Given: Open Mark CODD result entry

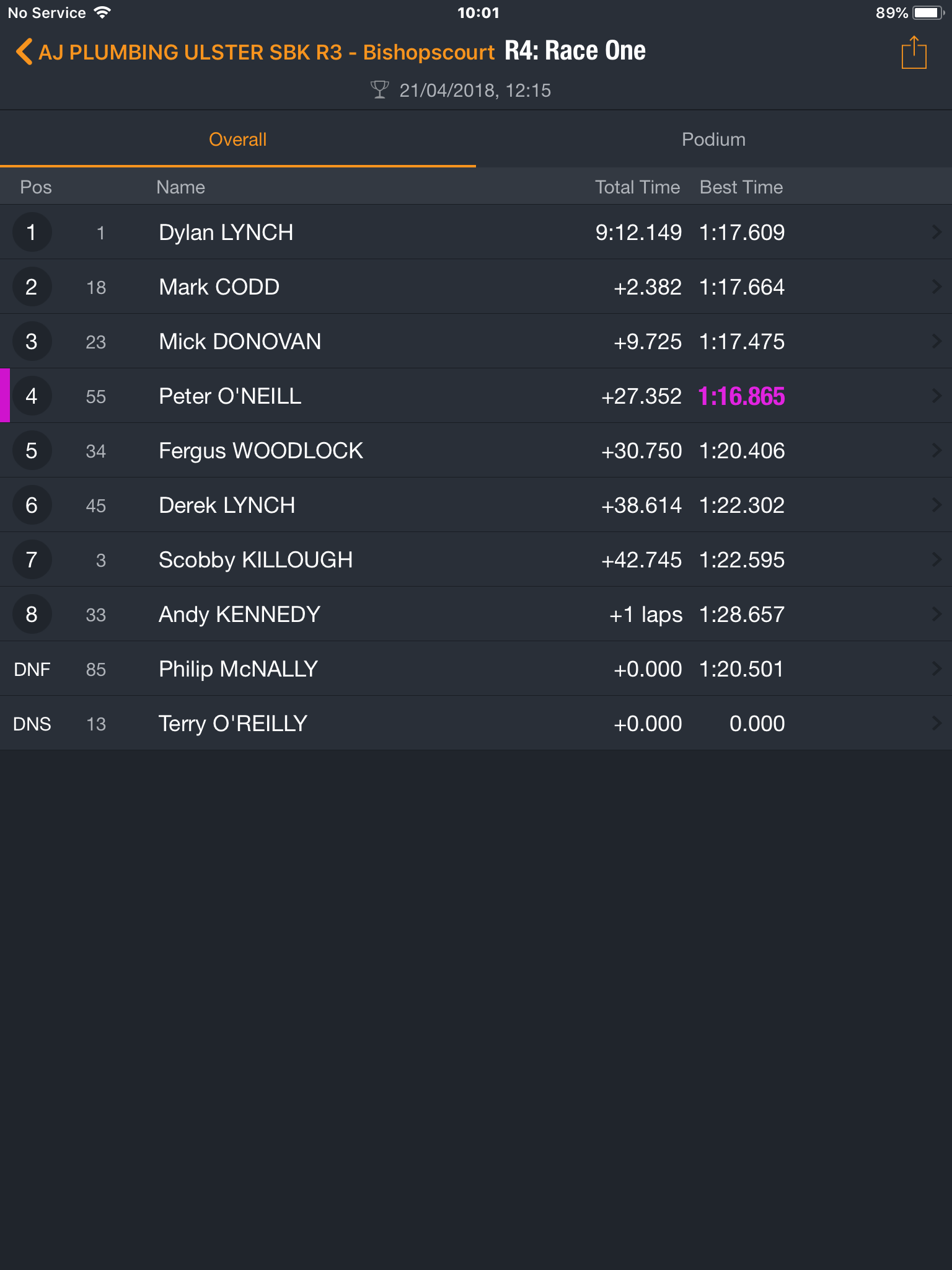Looking at the screenshot, I should pyautogui.click(x=476, y=286).
